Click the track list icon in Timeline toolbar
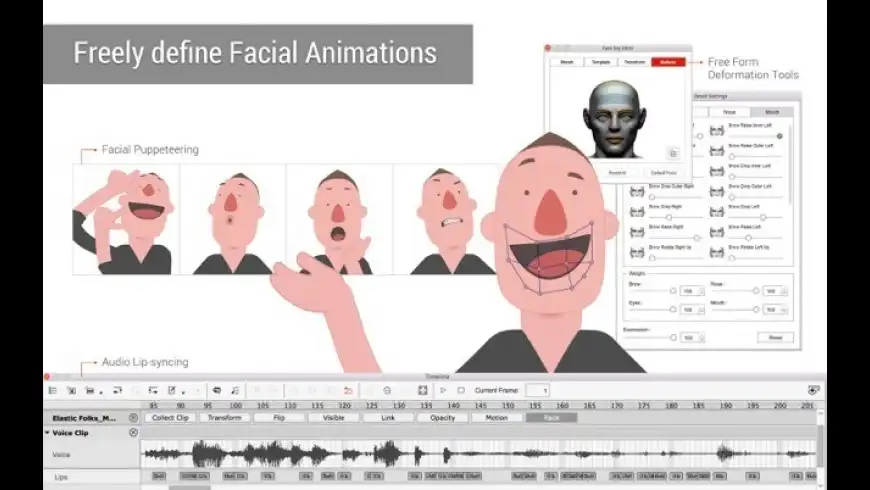 [53, 391]
